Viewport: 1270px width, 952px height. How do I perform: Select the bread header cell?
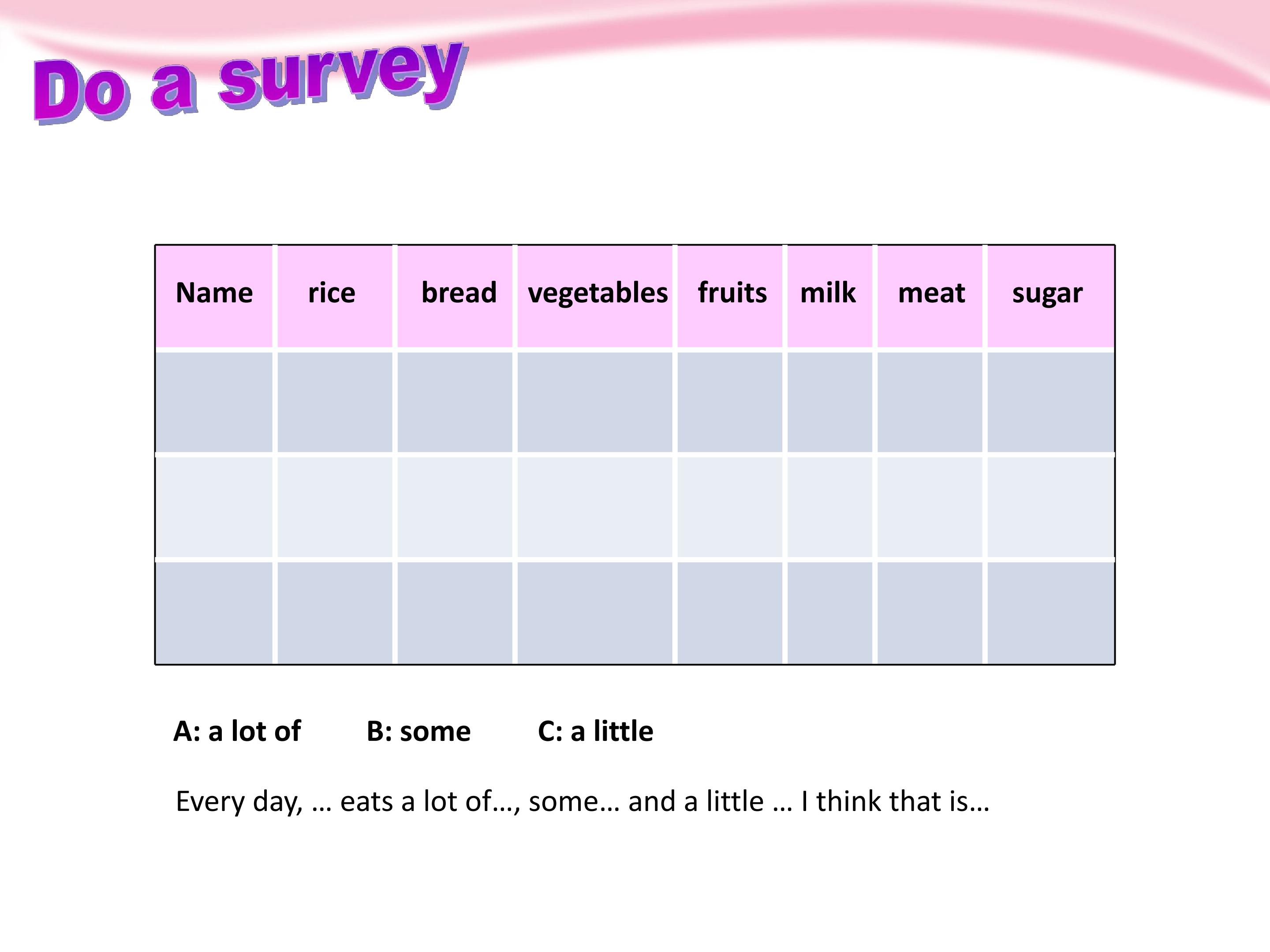455,296
